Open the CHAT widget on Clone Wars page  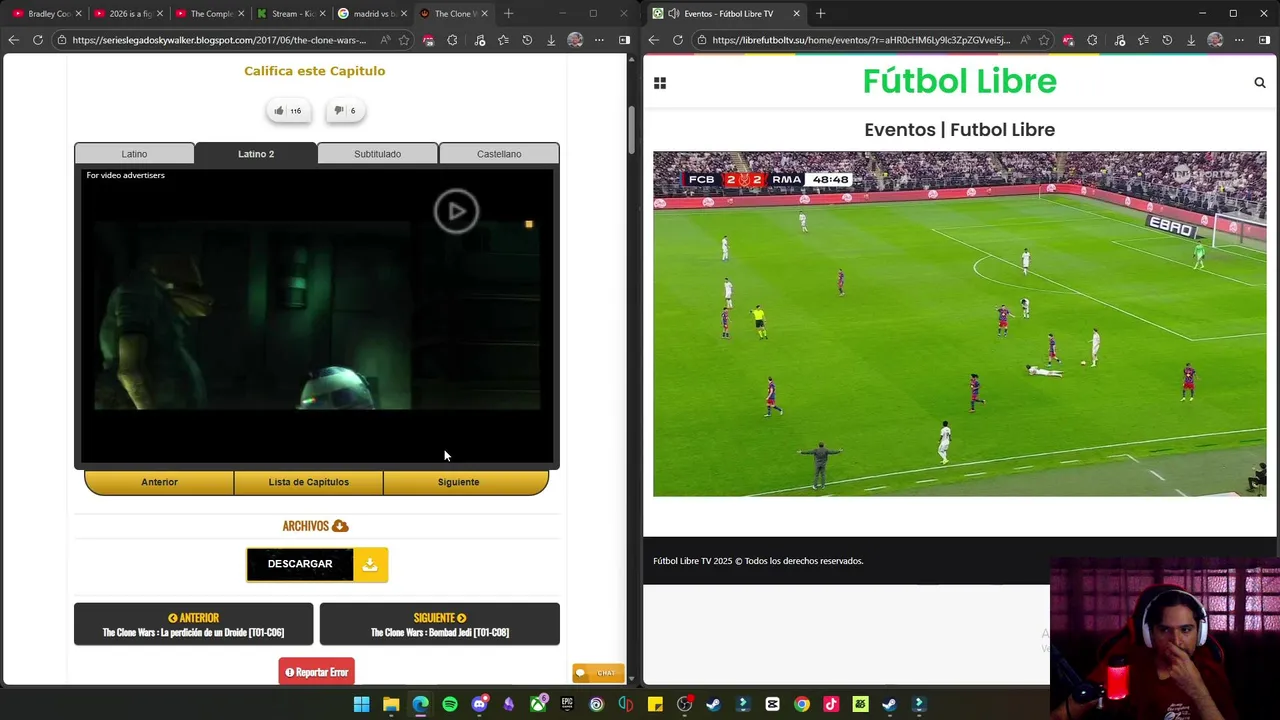(598, 673)
